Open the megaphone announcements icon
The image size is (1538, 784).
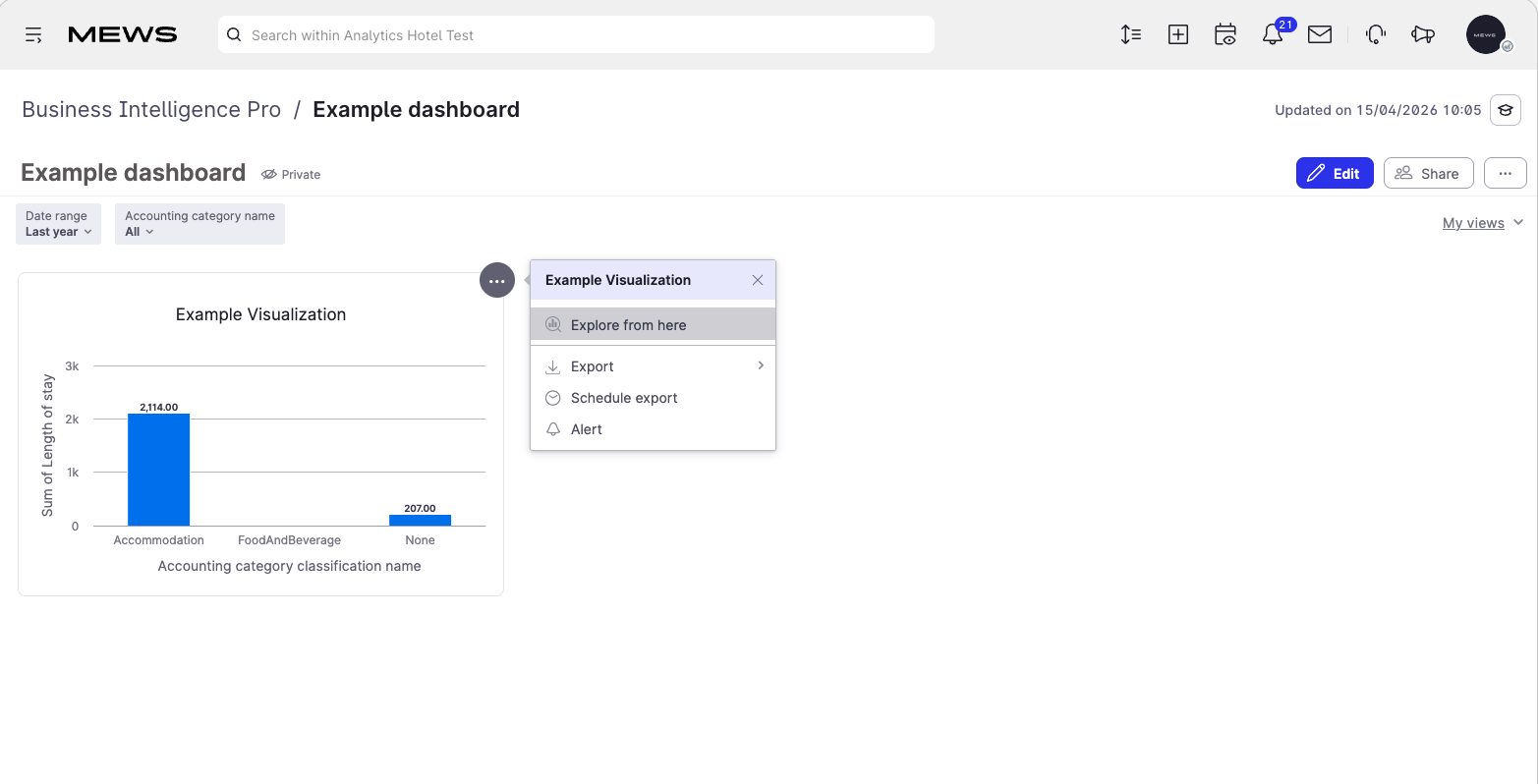tap(1423, 35)
